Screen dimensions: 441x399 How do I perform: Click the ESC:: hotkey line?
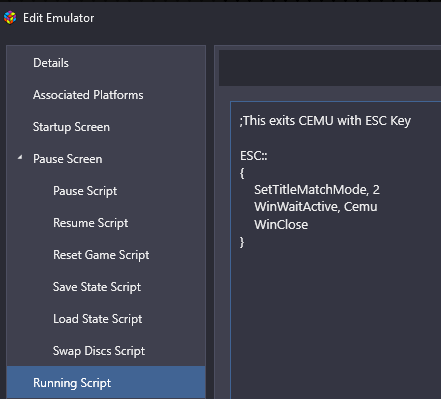click(254, 156)
